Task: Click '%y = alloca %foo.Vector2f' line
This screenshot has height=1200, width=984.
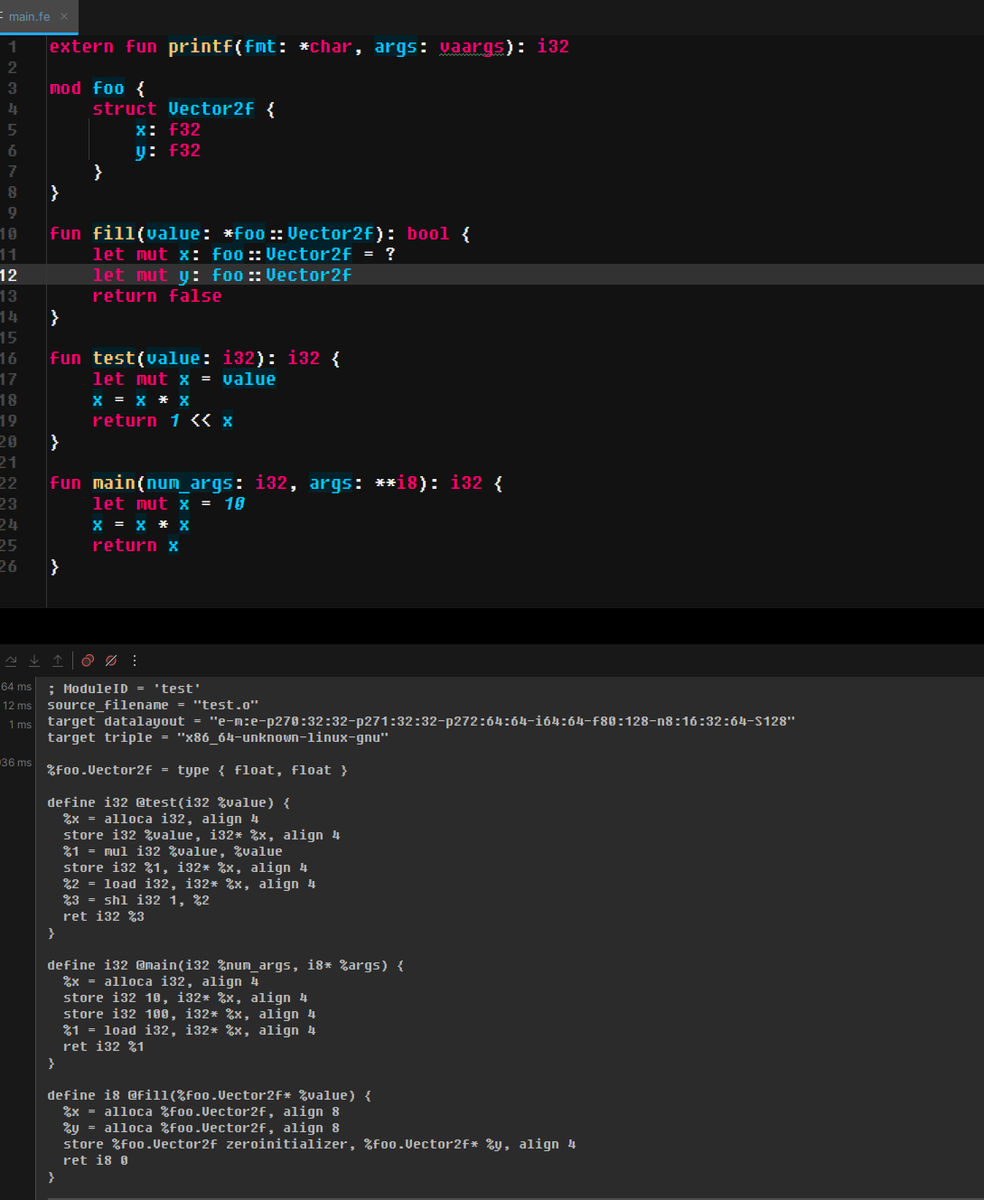Action: pos(202,1128)
